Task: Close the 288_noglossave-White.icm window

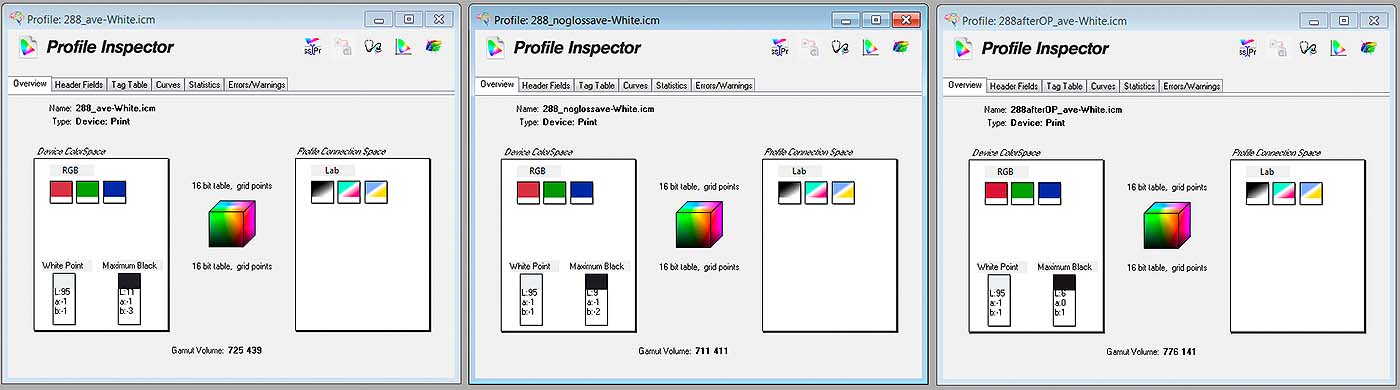Action: tap(906, 19)
